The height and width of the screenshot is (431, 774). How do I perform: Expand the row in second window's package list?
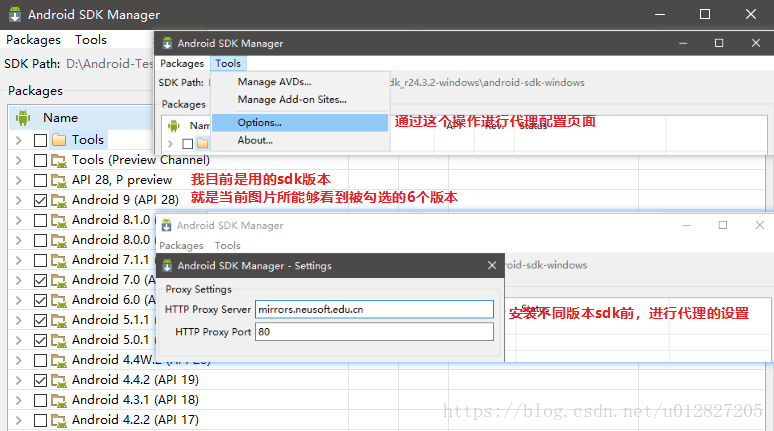pyautogui.click(x=170, y=144)
